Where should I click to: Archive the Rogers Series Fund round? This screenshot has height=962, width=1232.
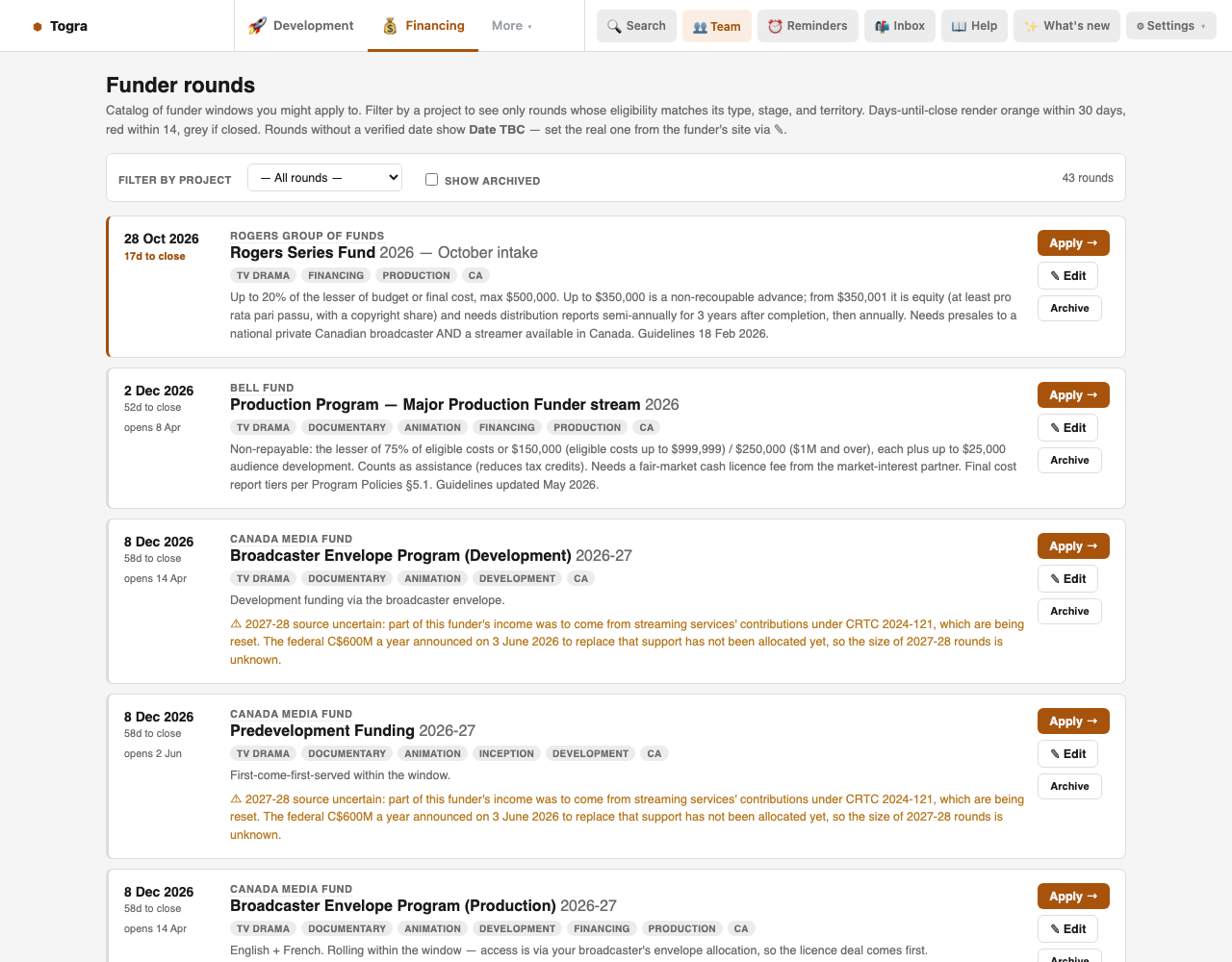click(1069, 308)
